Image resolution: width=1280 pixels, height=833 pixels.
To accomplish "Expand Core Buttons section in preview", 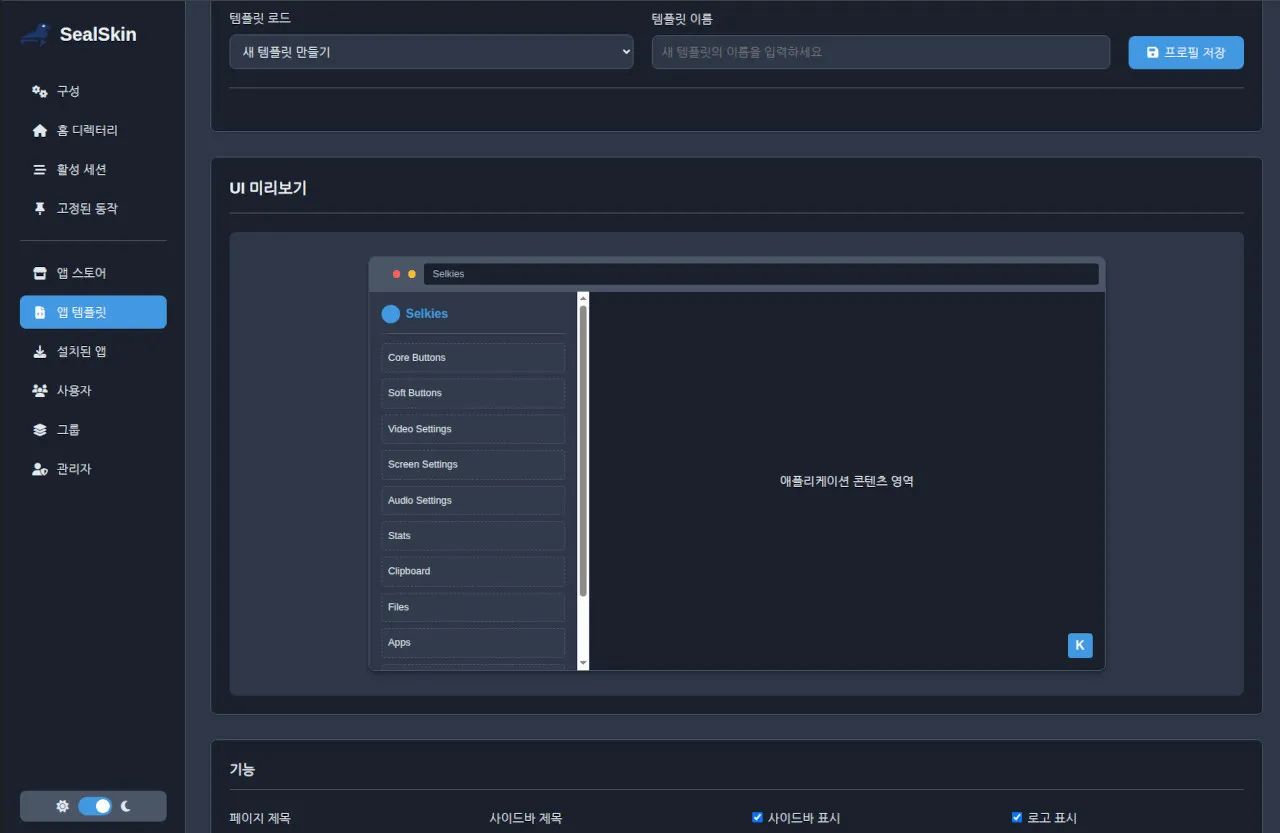I will [473, 358].
